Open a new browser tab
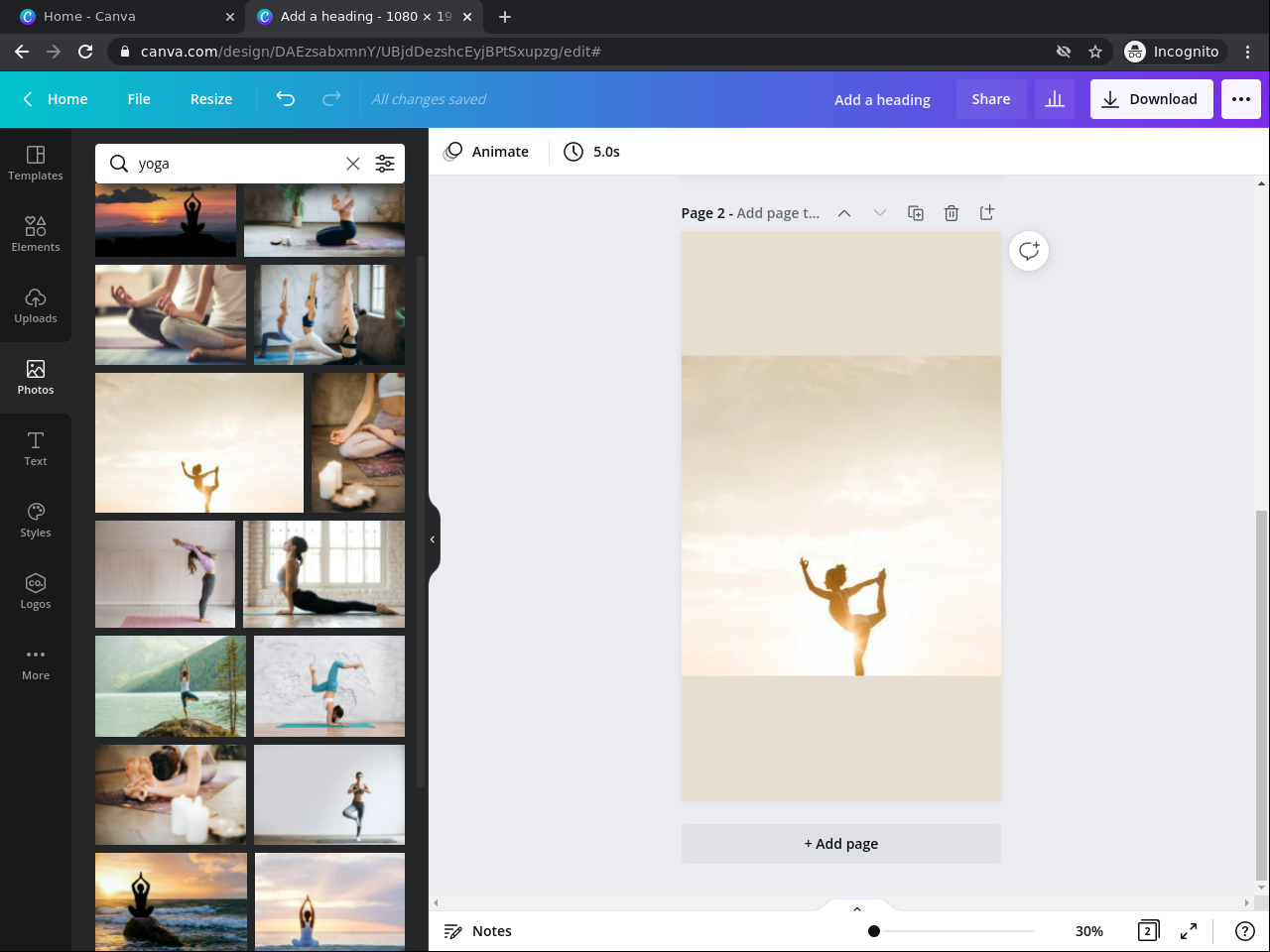Viewport: 1270px width, 952px height. tap(505, 17)
